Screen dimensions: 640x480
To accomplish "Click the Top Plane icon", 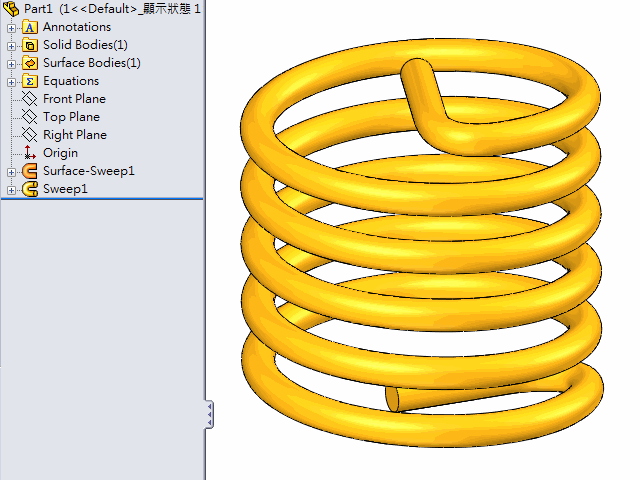I will pyautogui.click(x=29, y=117).
